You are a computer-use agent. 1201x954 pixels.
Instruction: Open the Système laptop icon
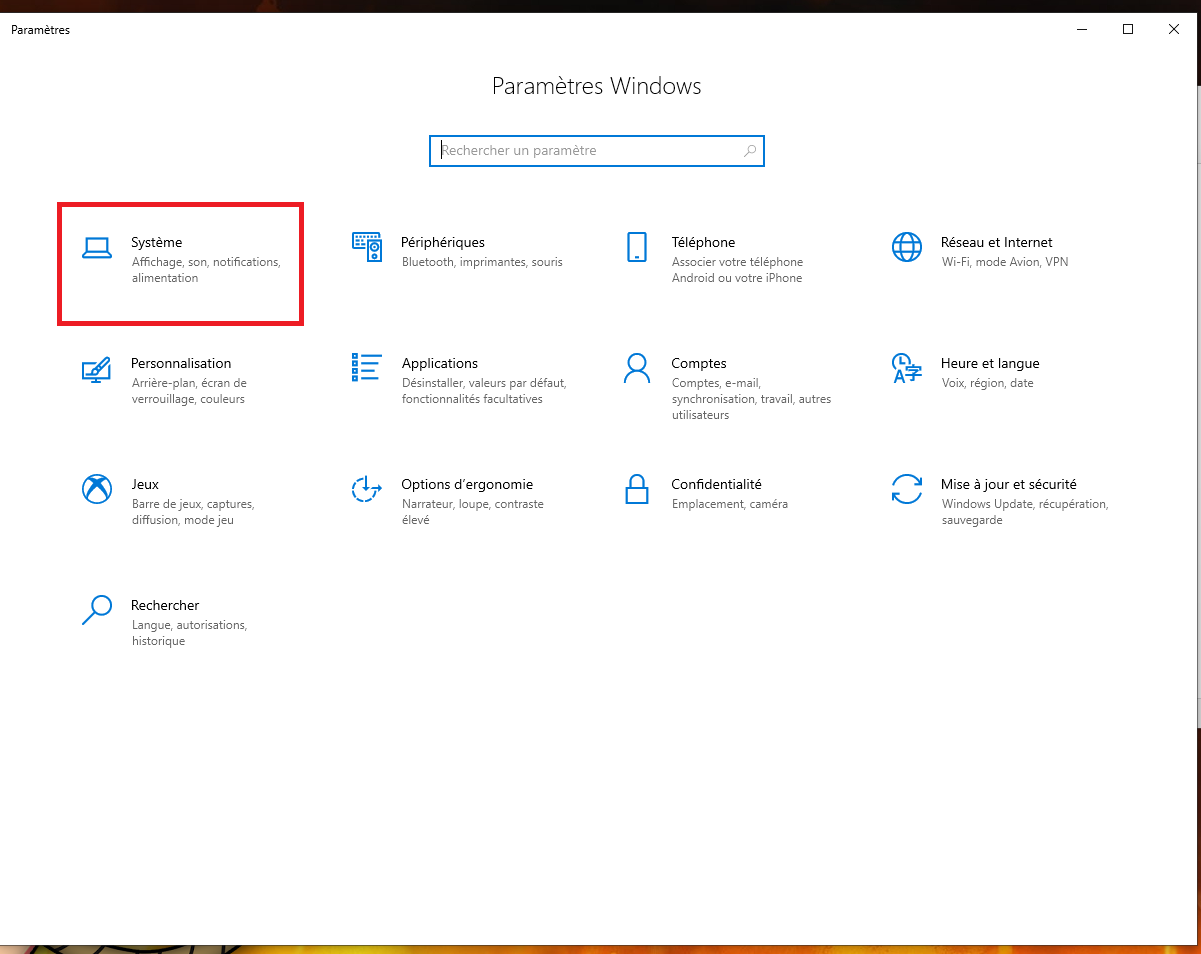click(x=97, y=248)
